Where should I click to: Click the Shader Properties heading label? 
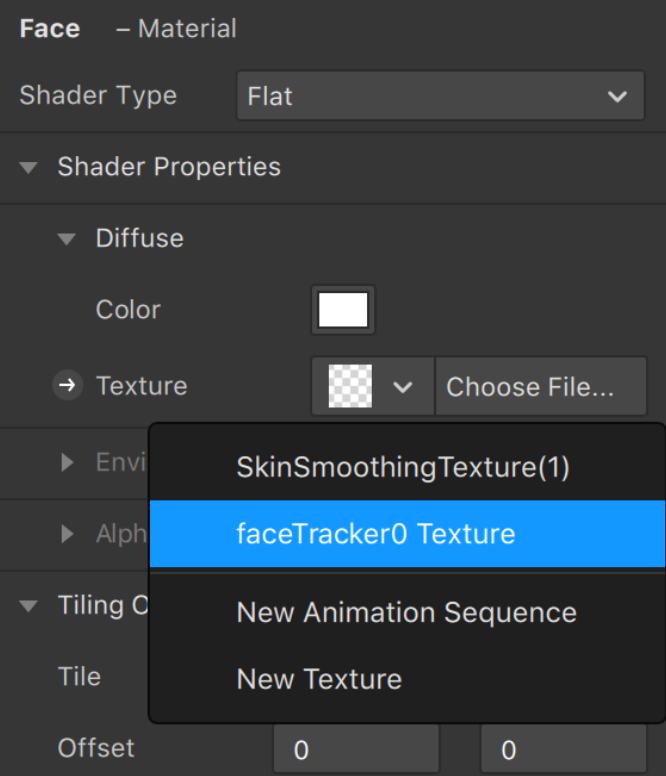(x=169, y=166)
